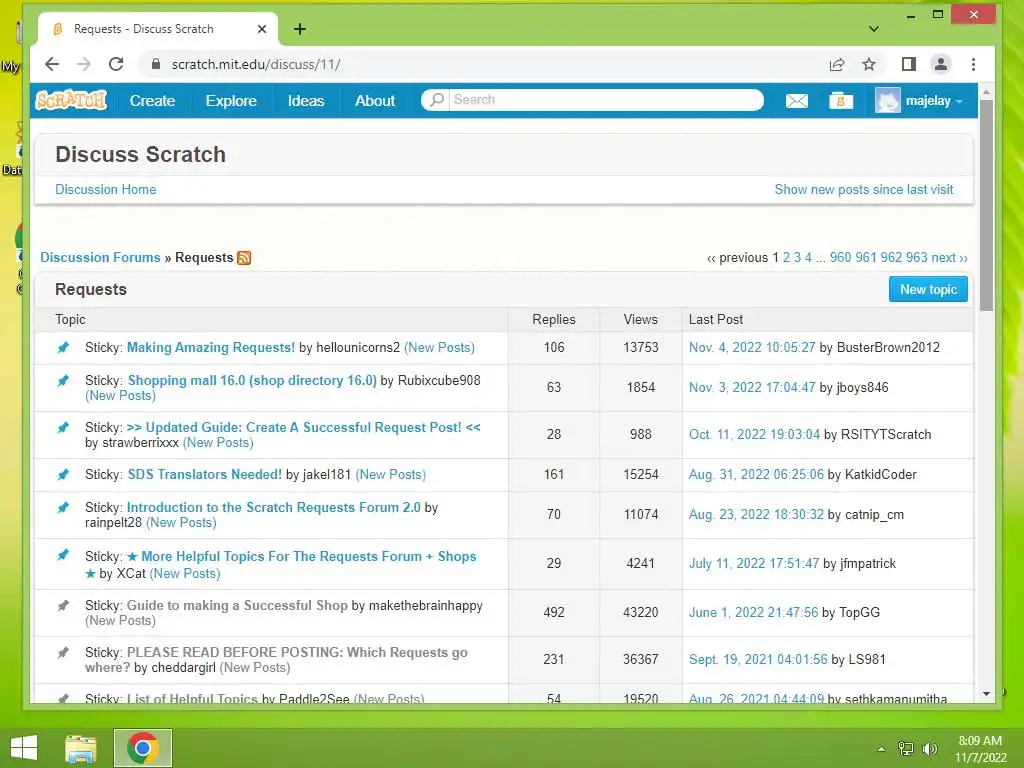Jump to page 963 of Requests
Image resolution: width=1024 pixels, height=768 pixels.
[916, 257]
